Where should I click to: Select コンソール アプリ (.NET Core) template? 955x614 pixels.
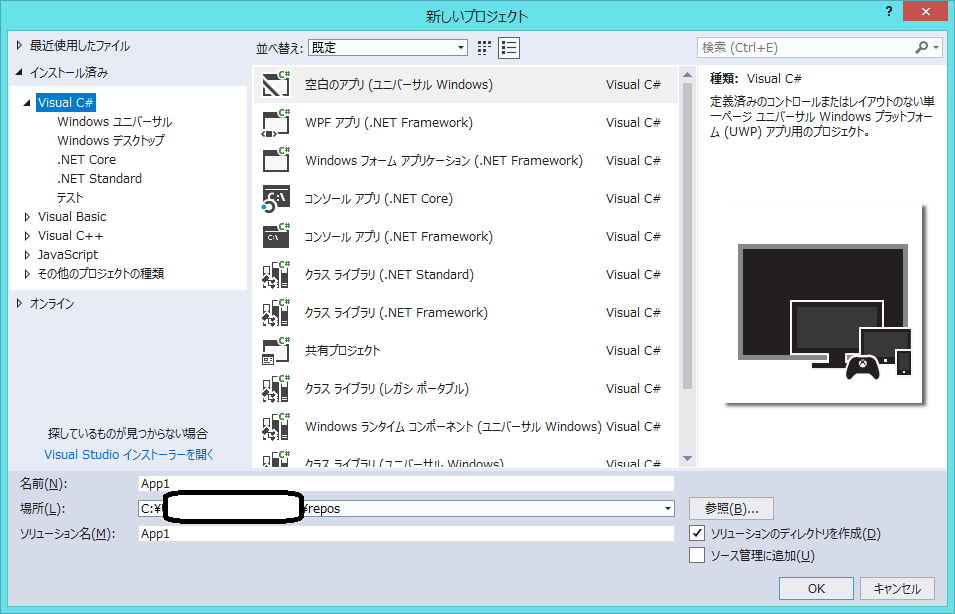(x=465, y=199)
